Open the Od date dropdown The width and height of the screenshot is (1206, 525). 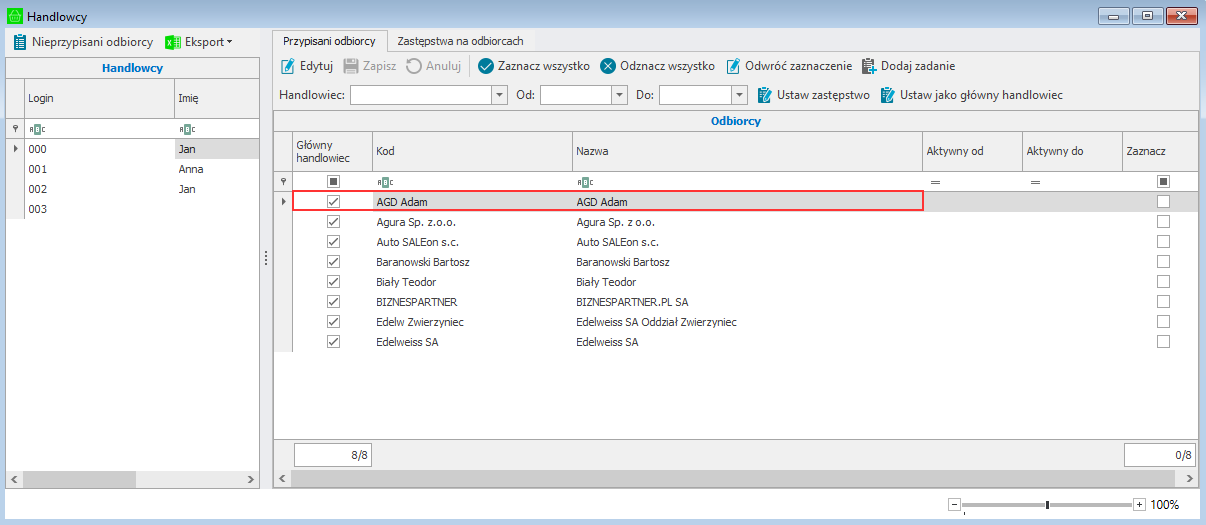tap(619, 95)
